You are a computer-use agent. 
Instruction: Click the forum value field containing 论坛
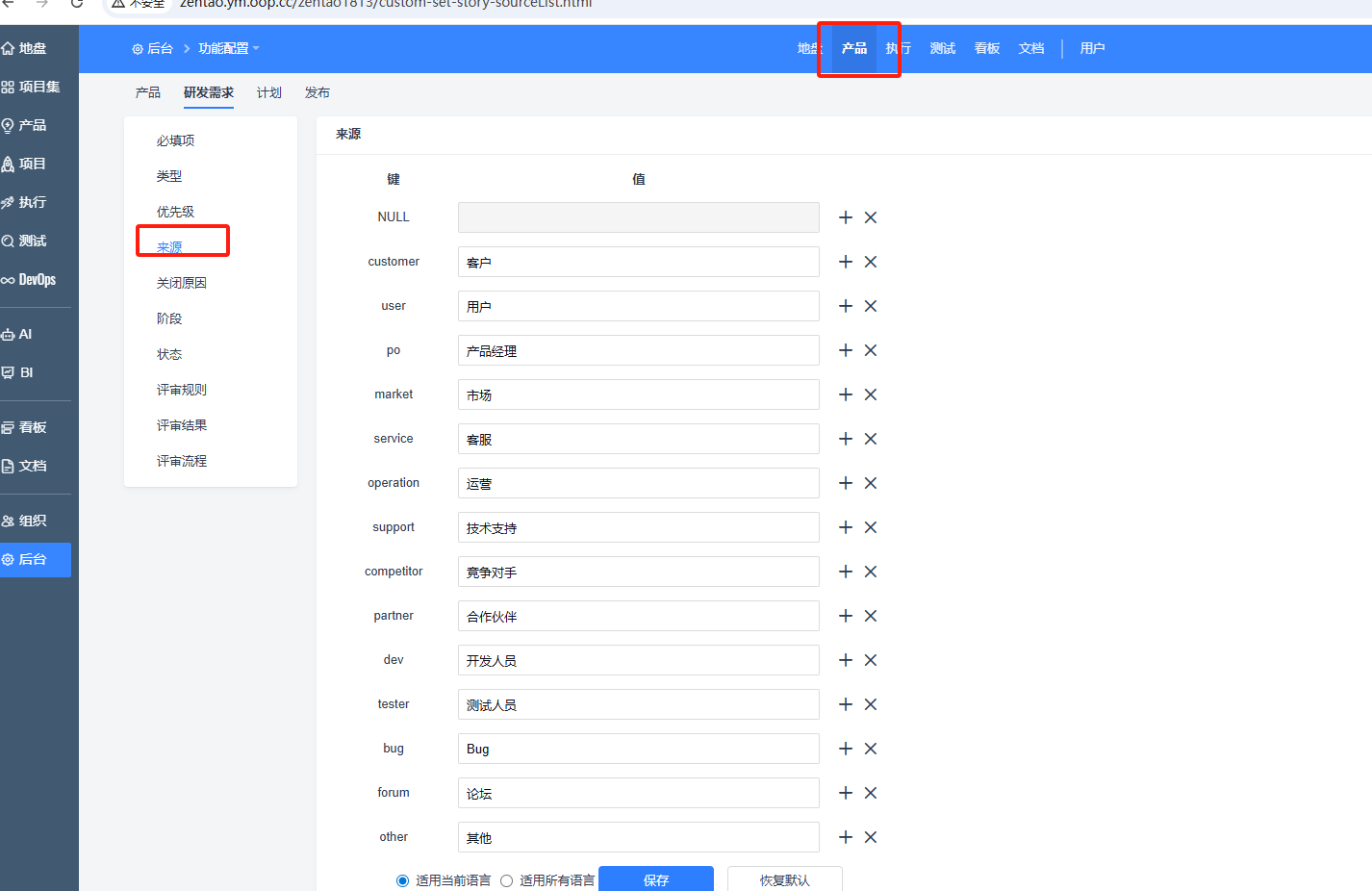pyautogui.click(x=639, y=793)
